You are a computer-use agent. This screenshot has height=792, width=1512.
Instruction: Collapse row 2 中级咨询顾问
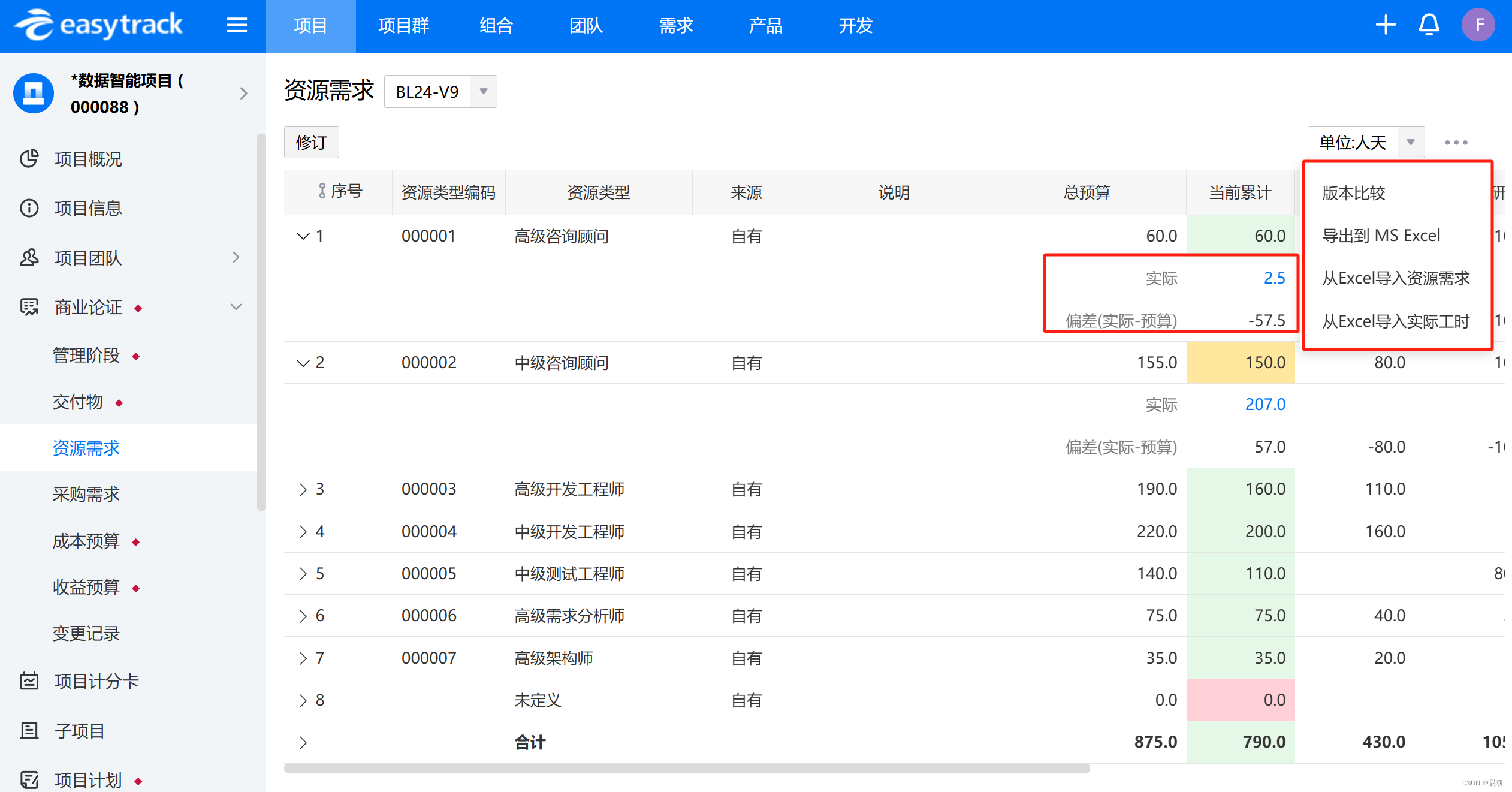point(303,363)
